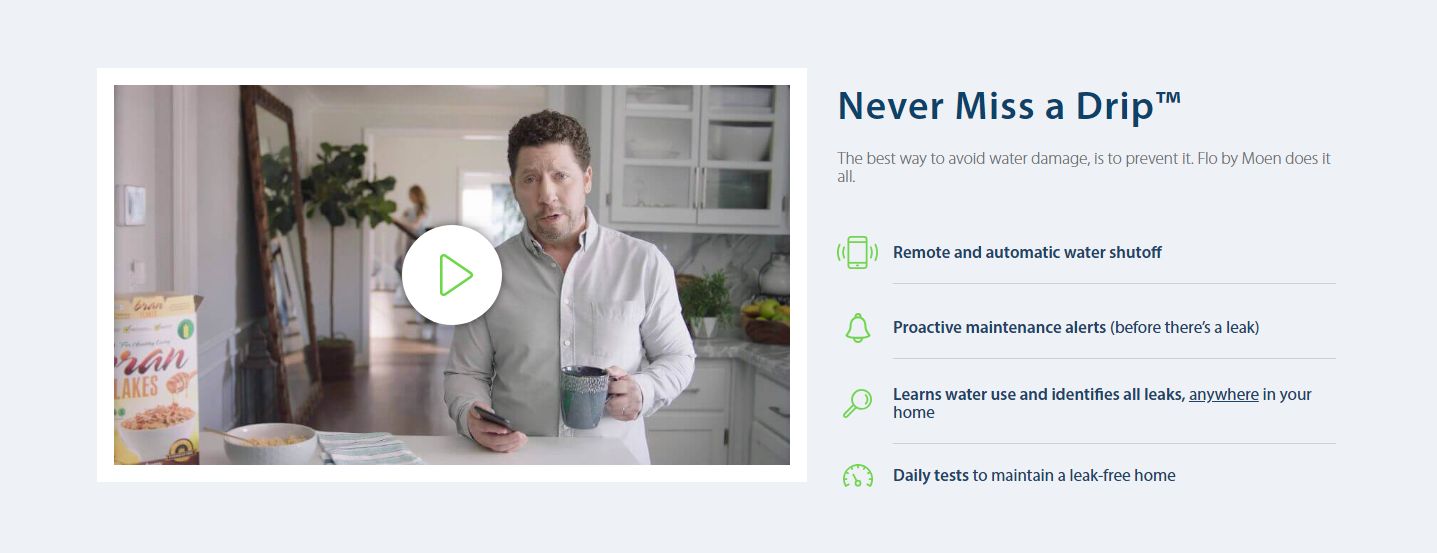Click the vibrating phone shutoff icon
1437x553 pixels.
tap(857, 252)
